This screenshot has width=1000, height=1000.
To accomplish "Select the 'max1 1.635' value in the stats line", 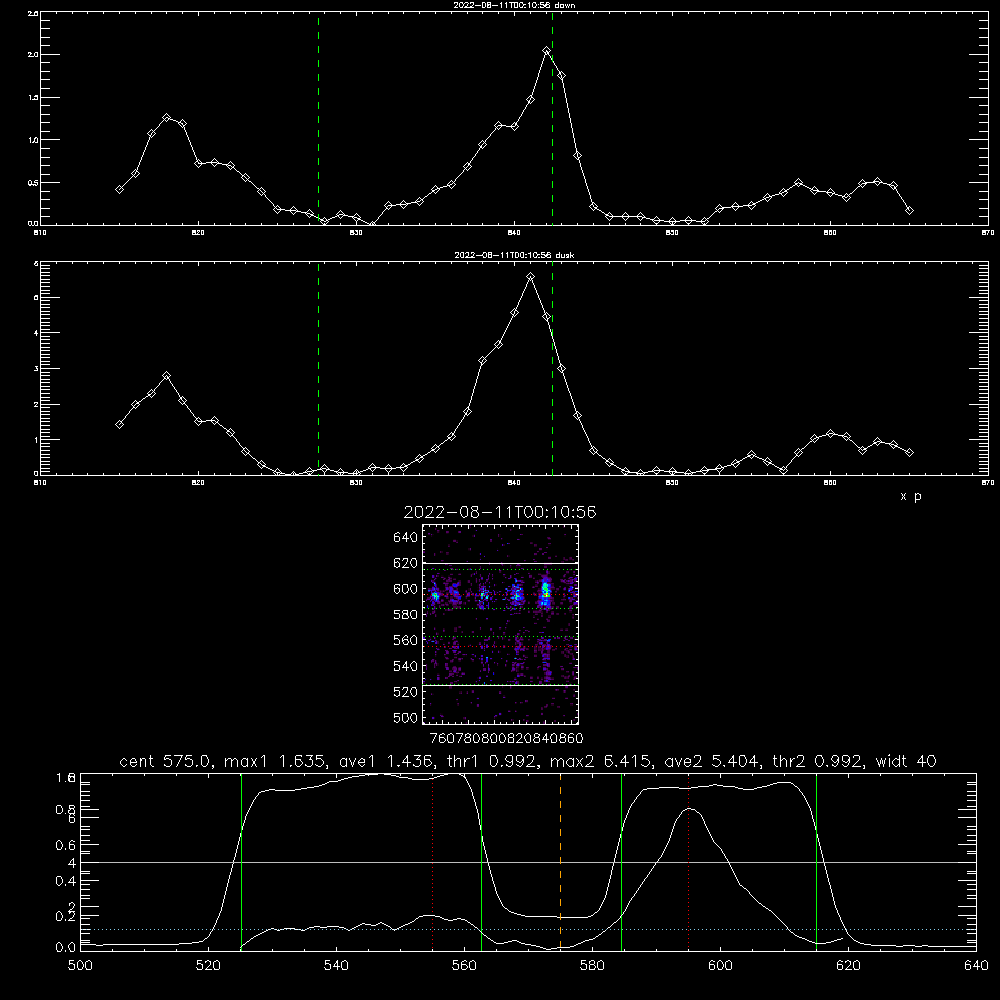I will (272, 761).
